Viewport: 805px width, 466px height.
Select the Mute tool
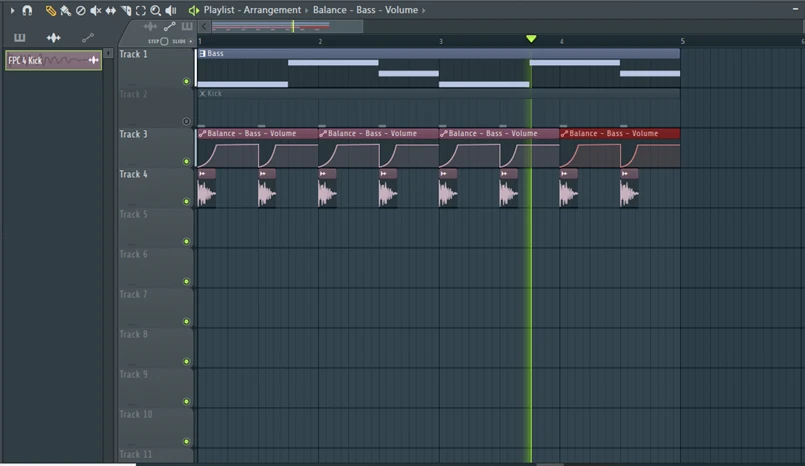[x=96, y=10]
